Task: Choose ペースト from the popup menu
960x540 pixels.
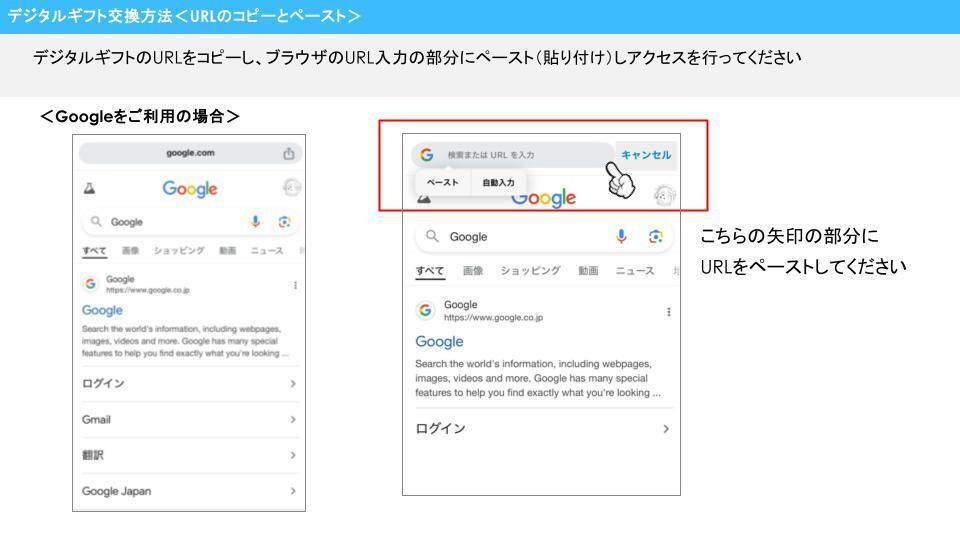Action: 442,182
